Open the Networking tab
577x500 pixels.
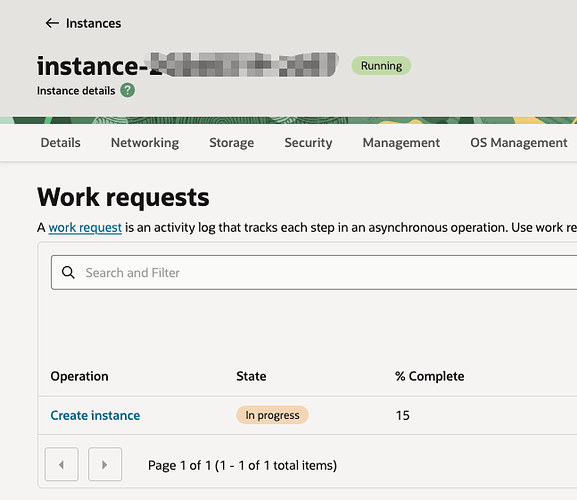[145, 143]
